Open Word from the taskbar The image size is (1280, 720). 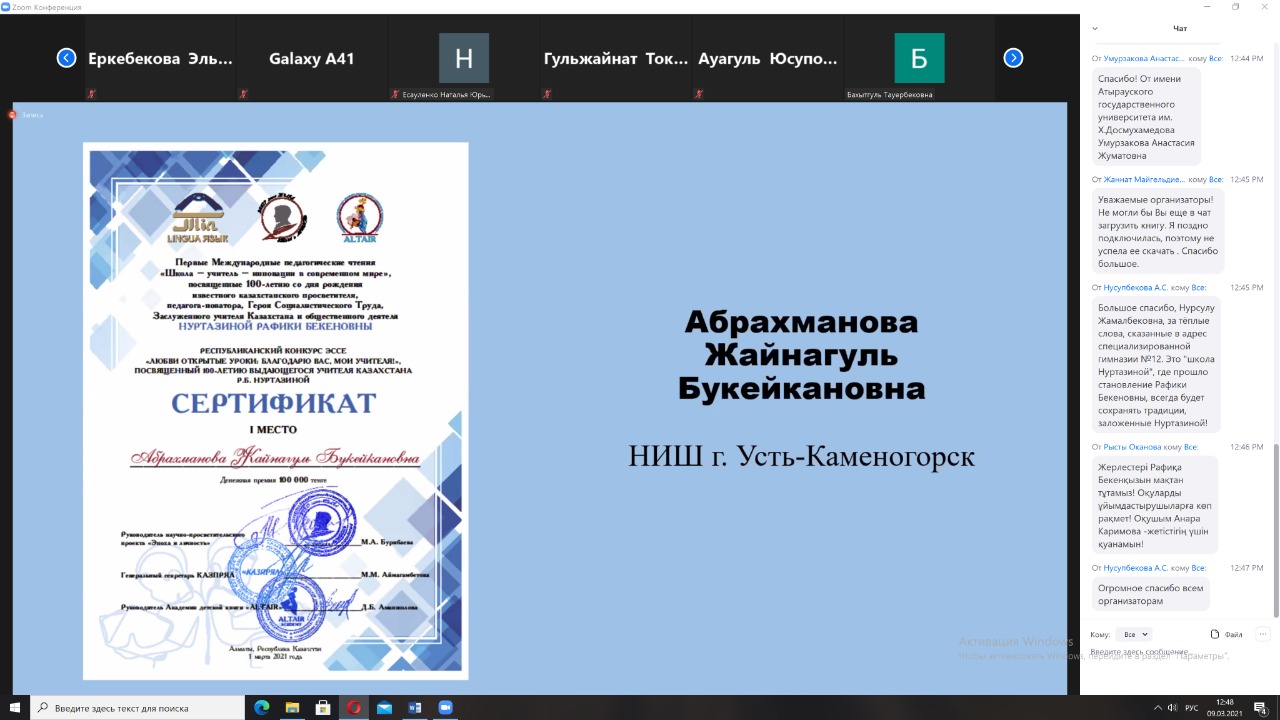(415, 707)
